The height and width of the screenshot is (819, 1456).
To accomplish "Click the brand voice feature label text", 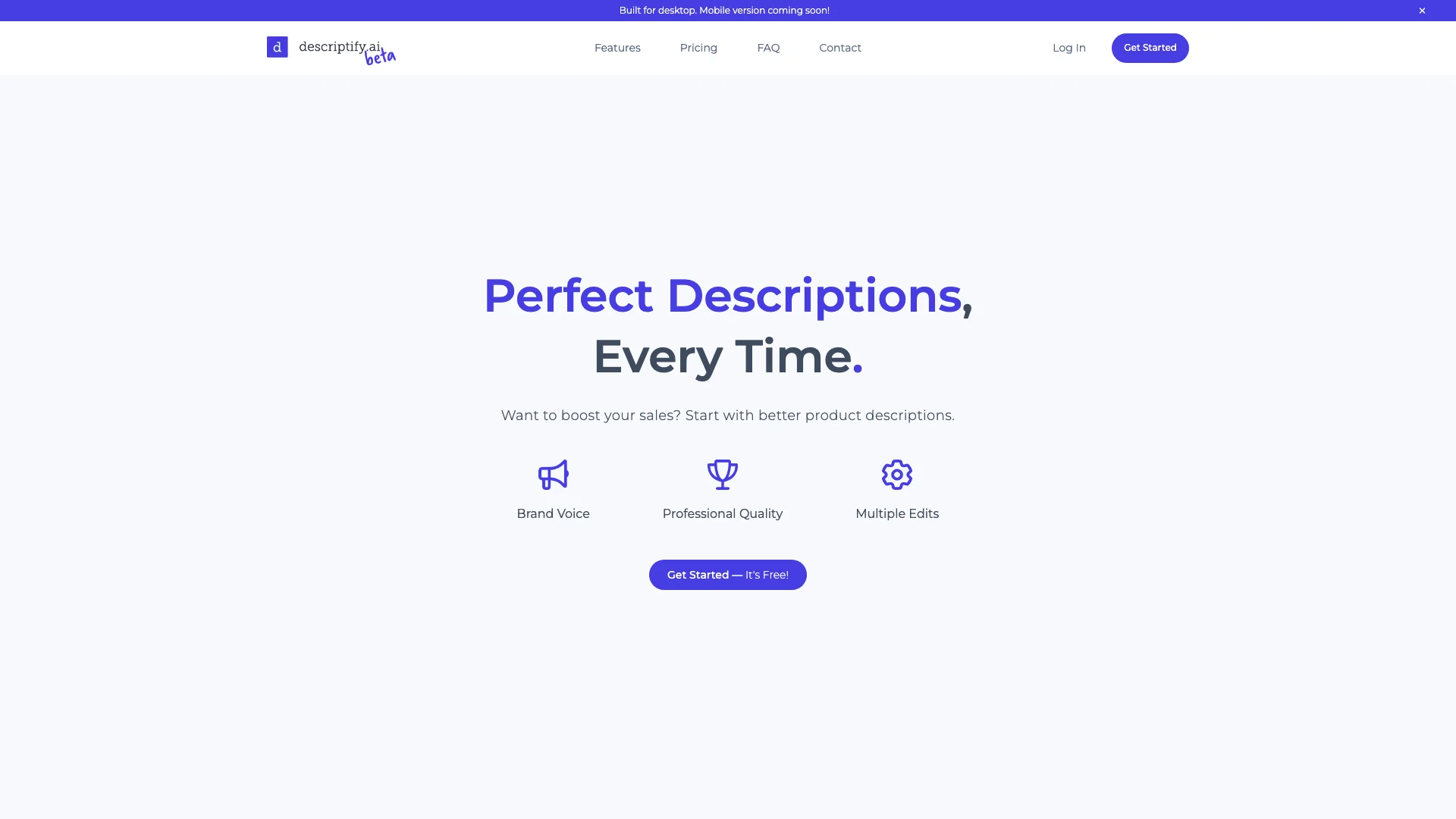I will click(553, 513).
